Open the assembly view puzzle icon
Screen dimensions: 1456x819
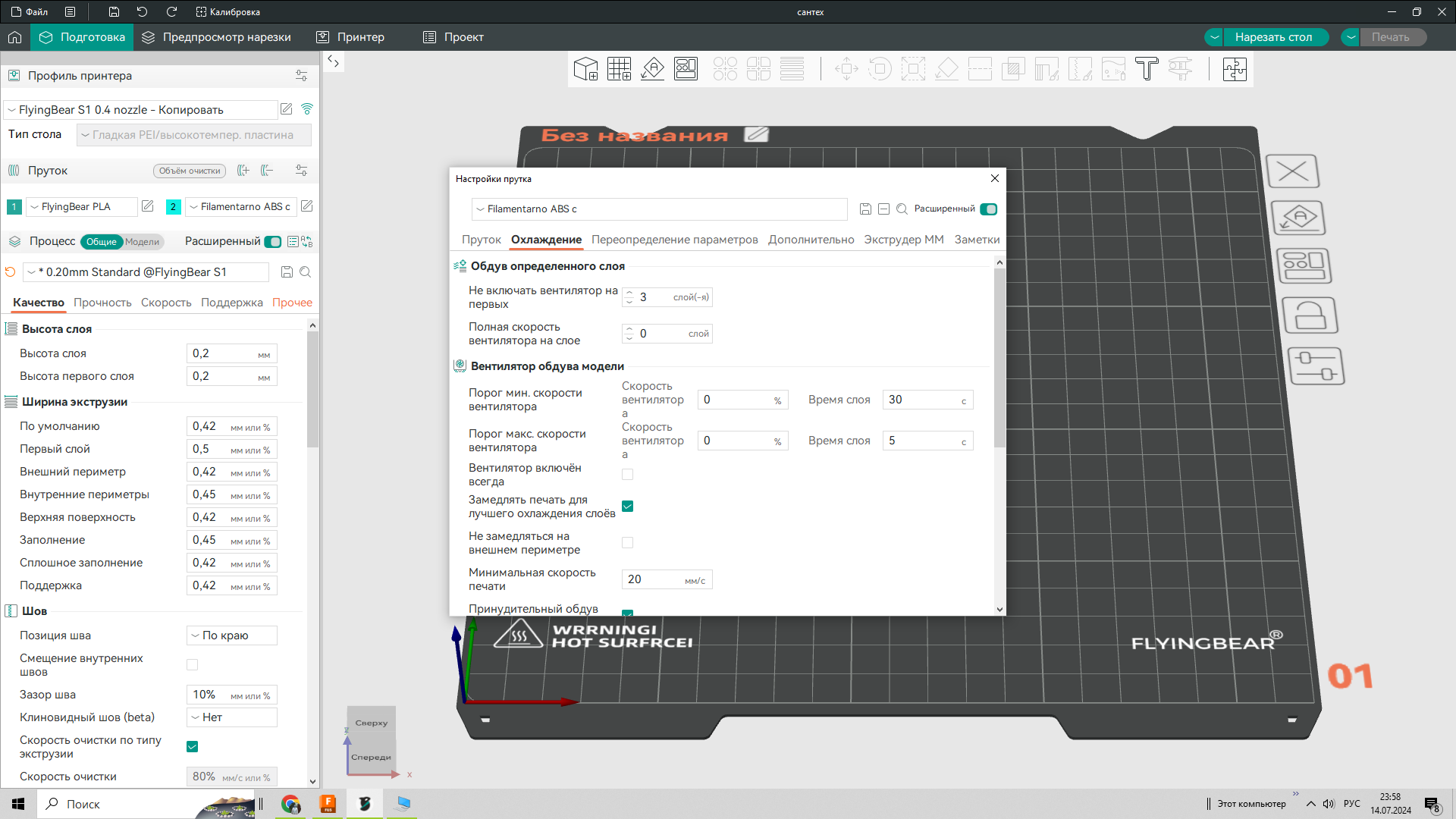point(1235,69)
